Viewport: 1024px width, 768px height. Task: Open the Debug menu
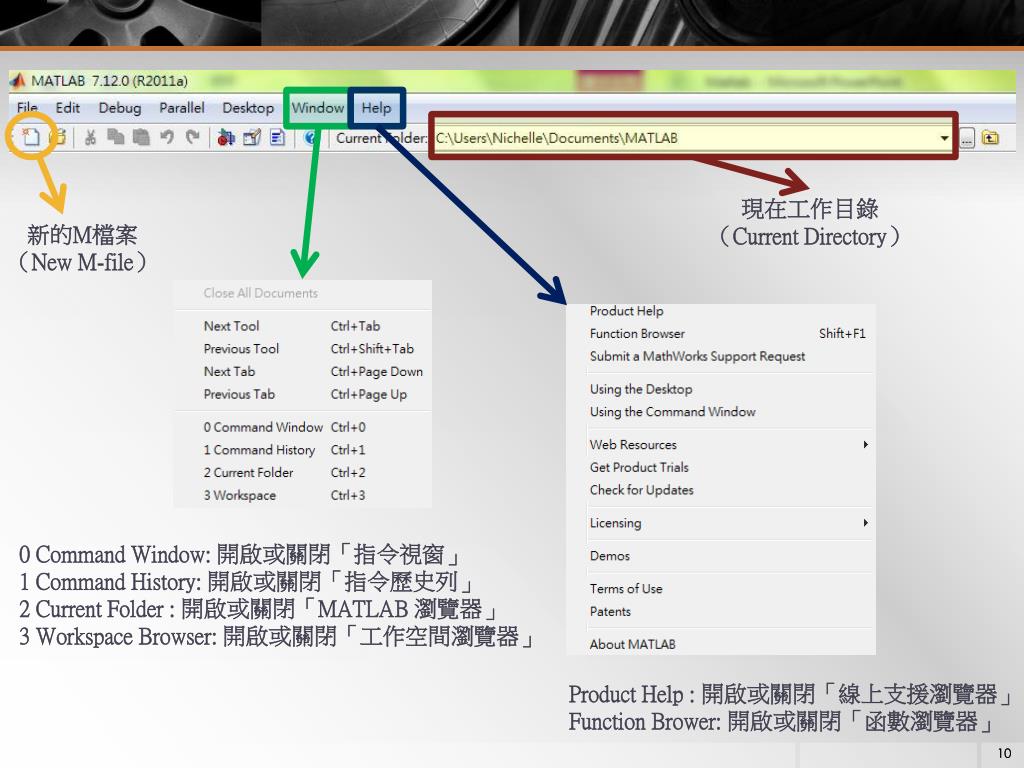(120, 108)
